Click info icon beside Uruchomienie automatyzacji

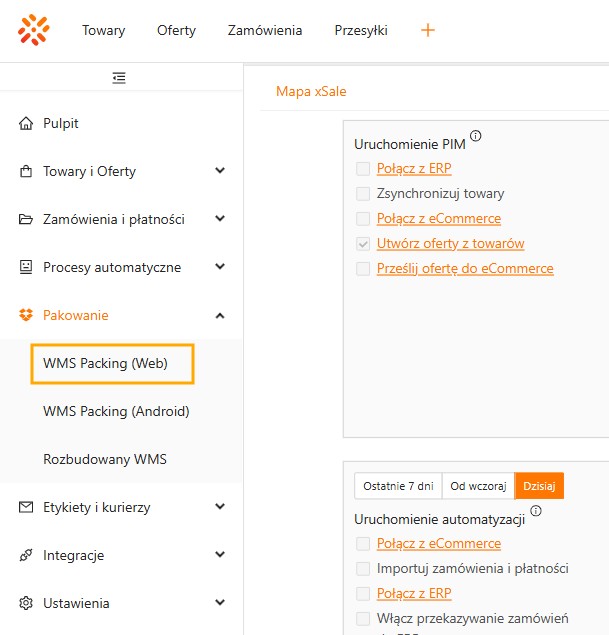[536, 511]
